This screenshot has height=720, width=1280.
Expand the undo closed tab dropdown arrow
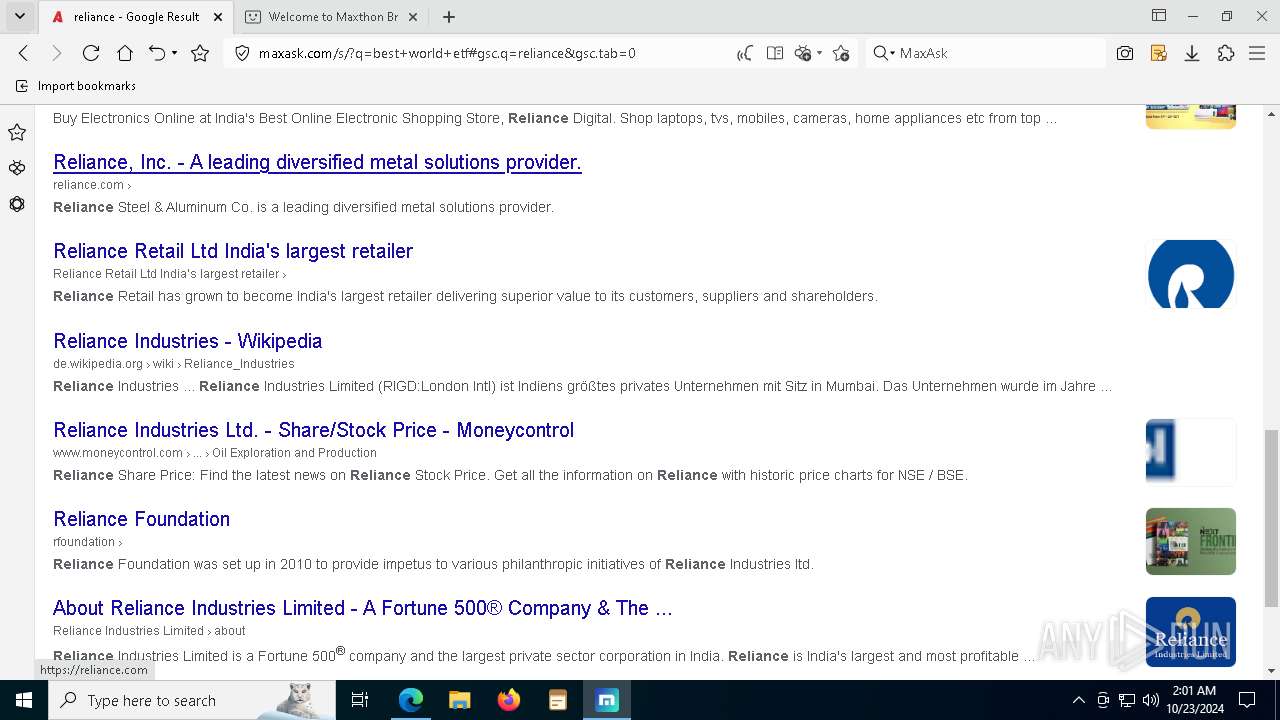(175, 53)
